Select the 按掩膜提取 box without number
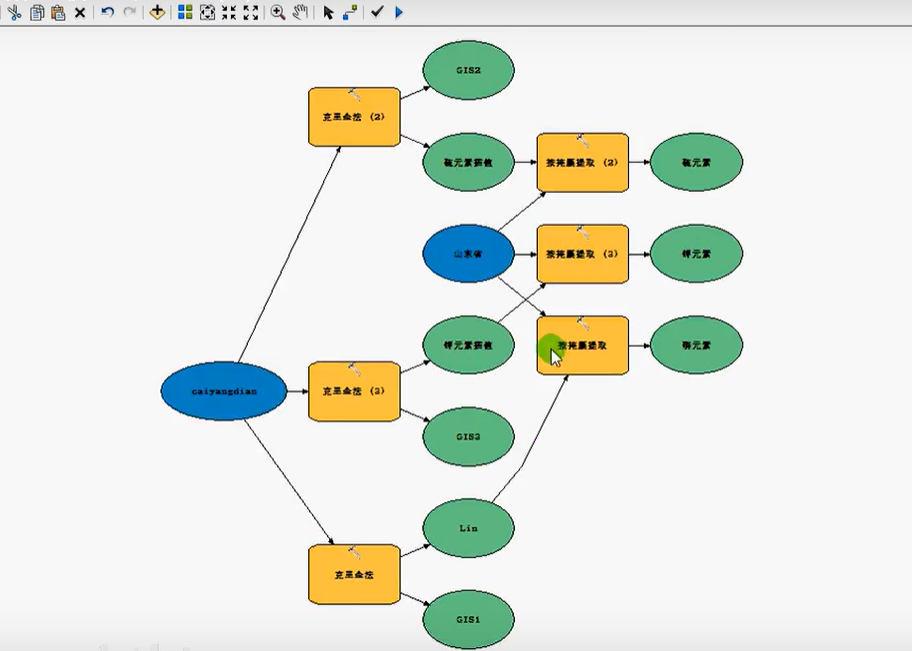912x651 pixels. point(583,345)
